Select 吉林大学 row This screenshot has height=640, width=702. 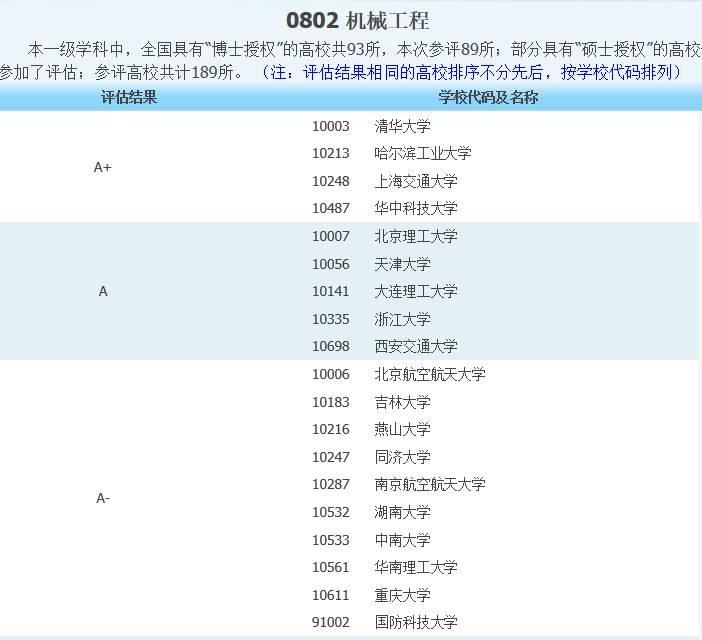pyautogui.click(x=402, y=402)
